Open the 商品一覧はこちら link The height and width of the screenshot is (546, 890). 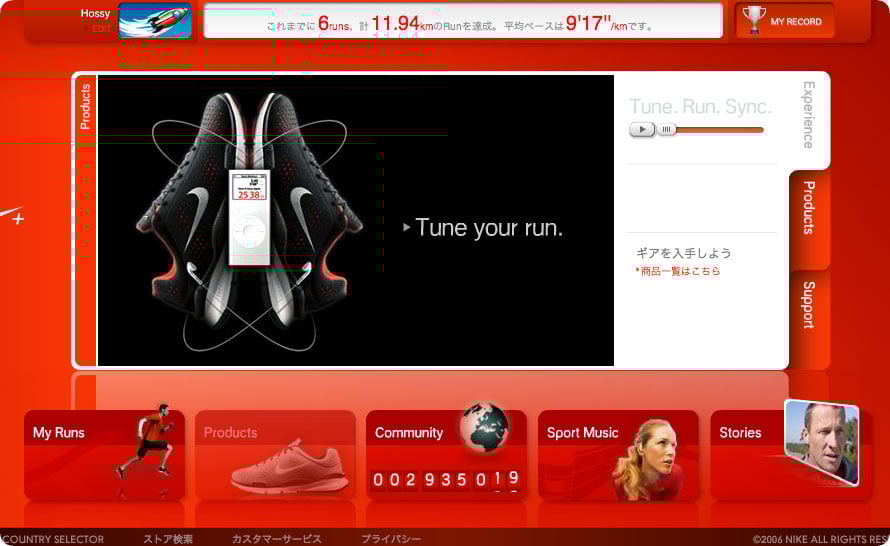click(678, 271)
